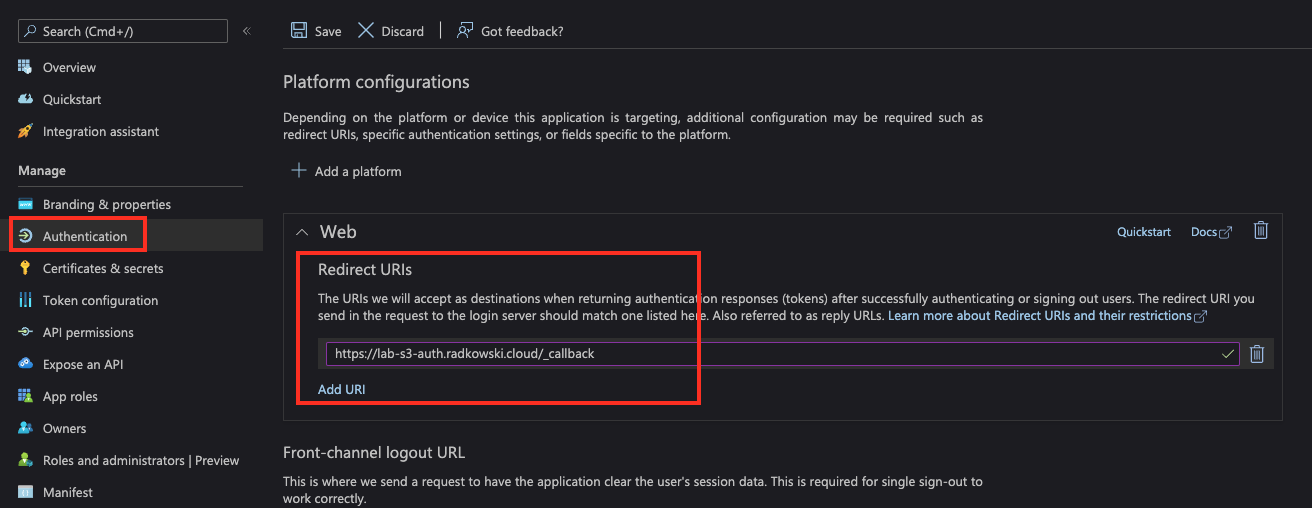Image resolution: width=1312 pixels, height=508 pixels.
Task: Click the Save disk icon
Action: point(298,30)
